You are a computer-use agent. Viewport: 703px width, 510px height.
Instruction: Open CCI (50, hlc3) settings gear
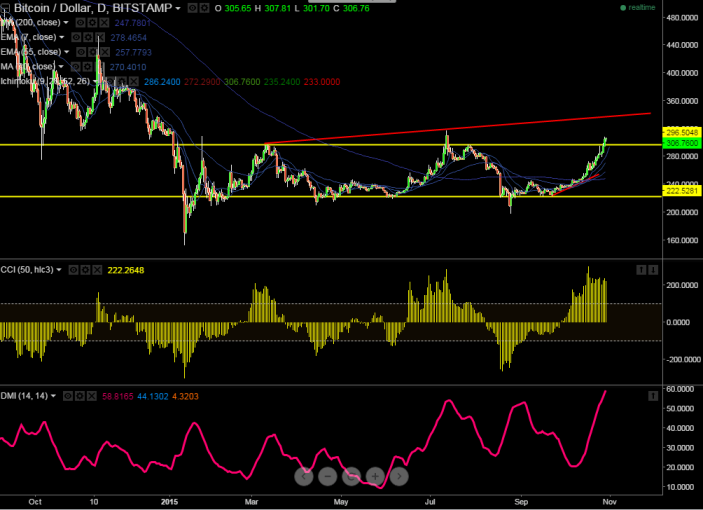click(x=85, y=270)
